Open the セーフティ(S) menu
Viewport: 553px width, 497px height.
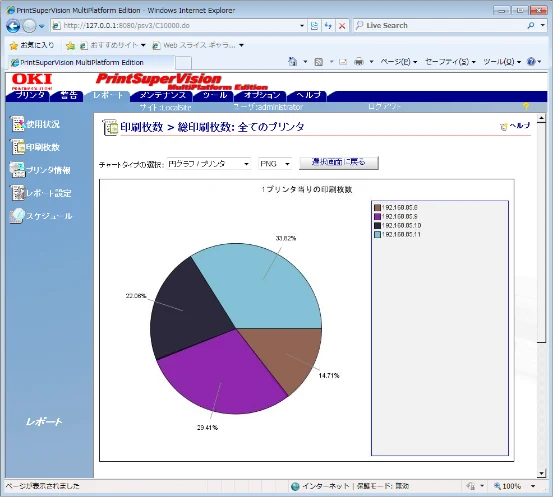pyautogui.click(x=450, y=62)
